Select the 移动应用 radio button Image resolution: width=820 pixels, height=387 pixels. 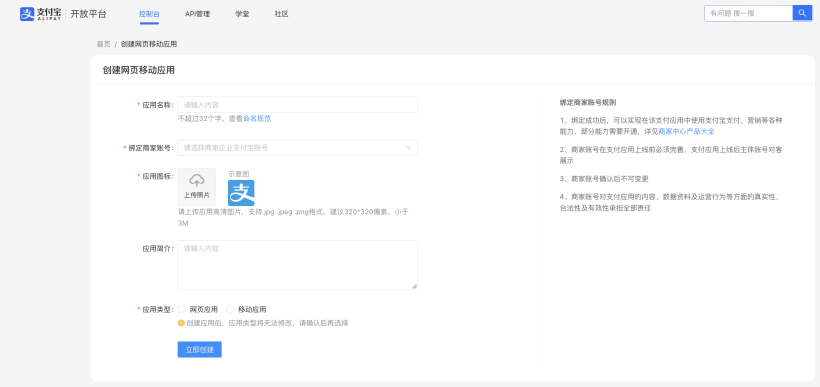tap(230, 309)
